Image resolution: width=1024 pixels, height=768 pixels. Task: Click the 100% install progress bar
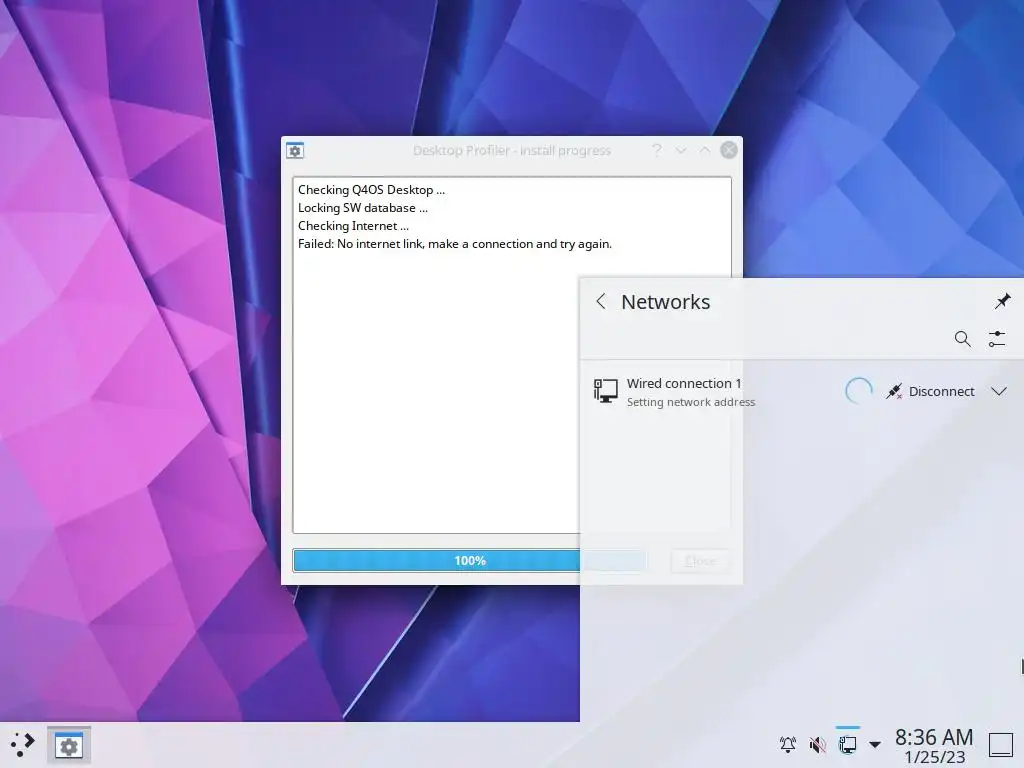pyautogui.click(x=470, y=560)
